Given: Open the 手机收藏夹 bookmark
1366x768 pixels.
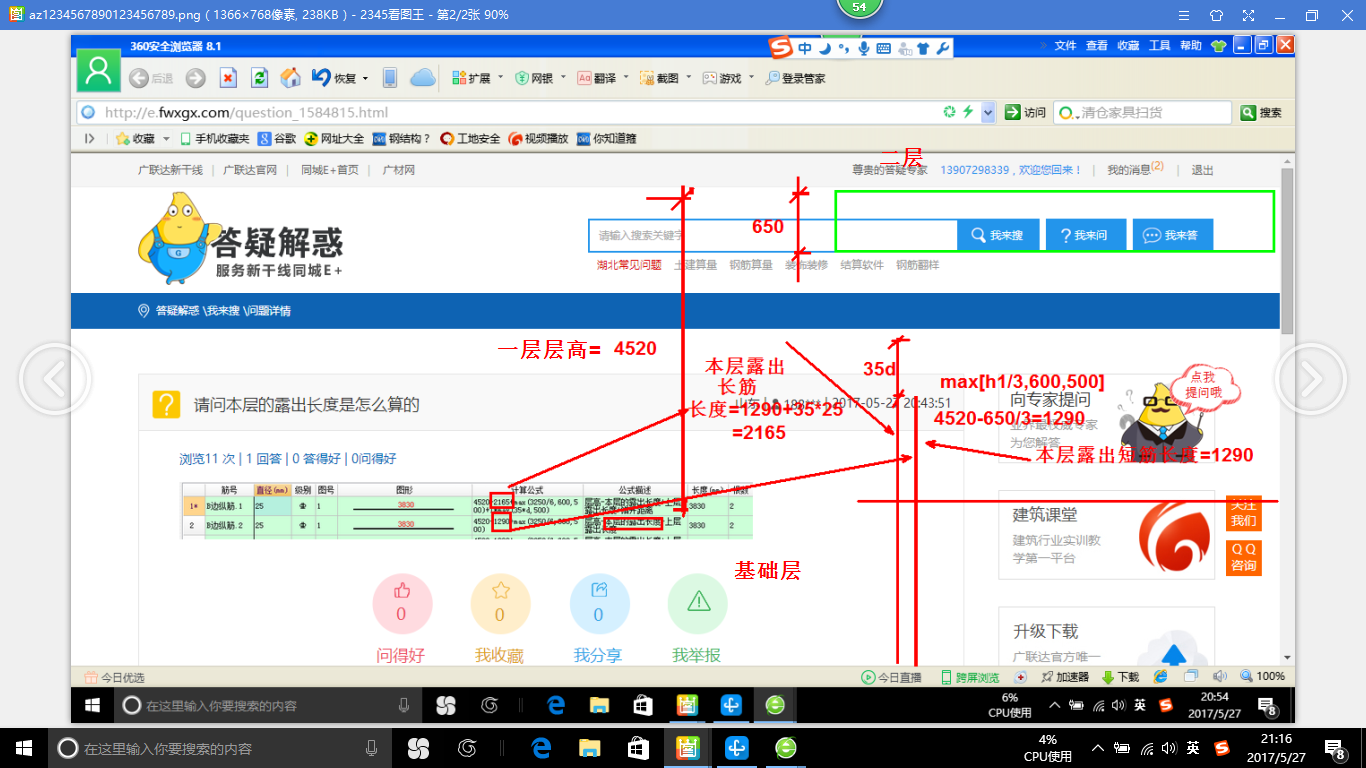Looking at the screenshot, I should [x=214, y=139].
